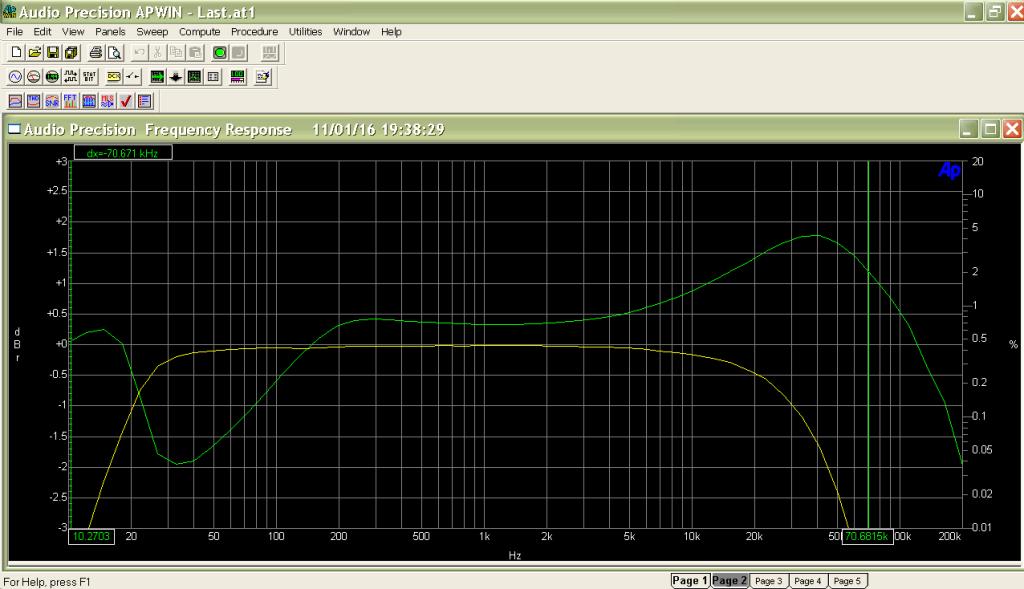Create a new test file

[16, 52]
